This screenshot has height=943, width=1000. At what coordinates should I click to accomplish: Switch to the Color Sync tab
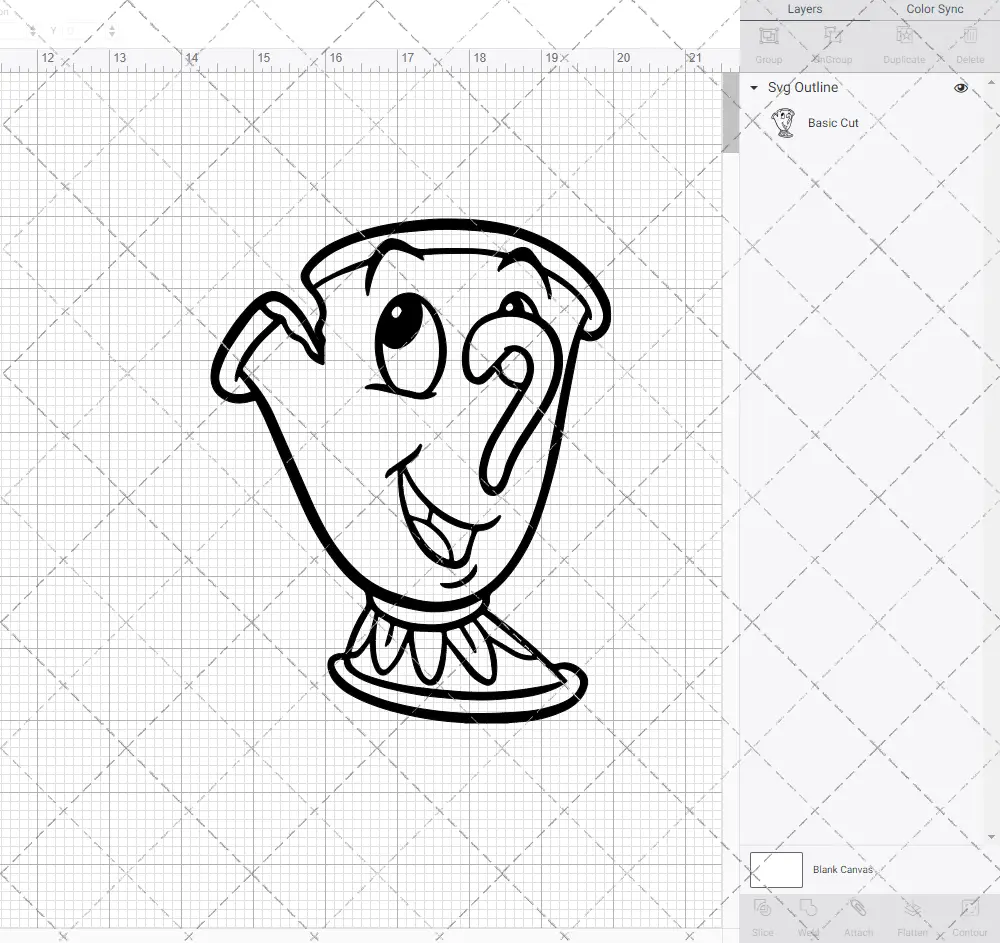click(x=934, y=9)
